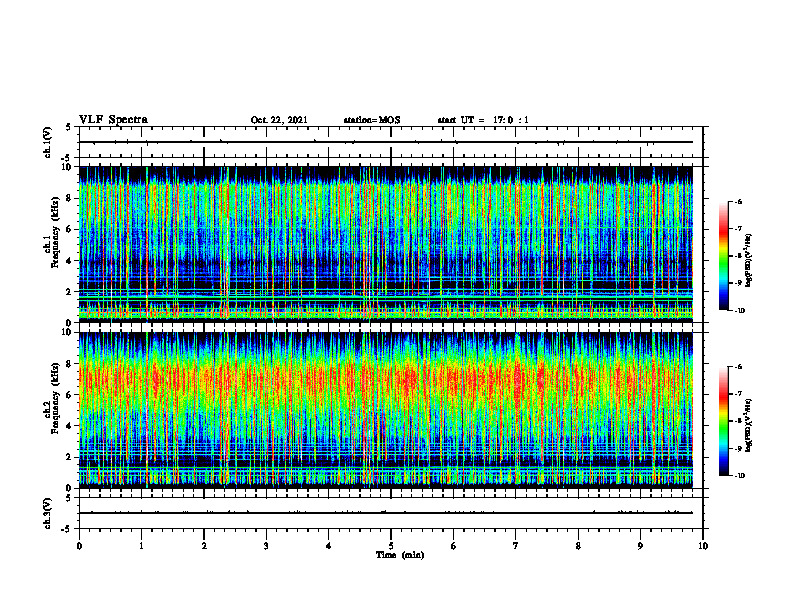The height and width of the screenshot is (612, 792).
Task: Click the ch.3(V) waveform trace line
Action: click(386, 513)
